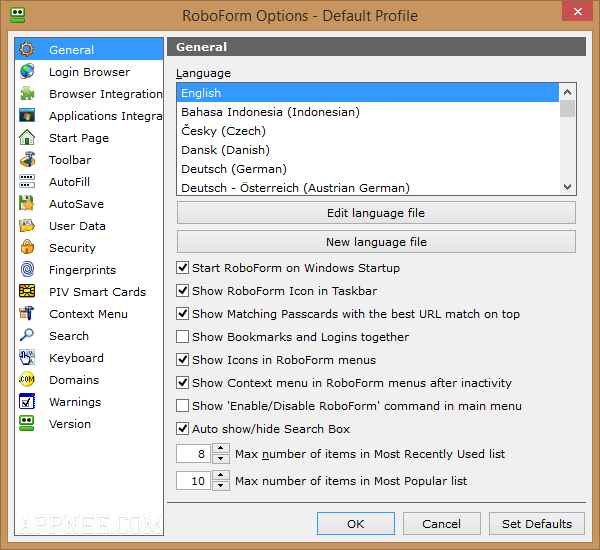Toggle Auto show/hide Search Box
Screen dimensions: 600x550
point(183,428)
